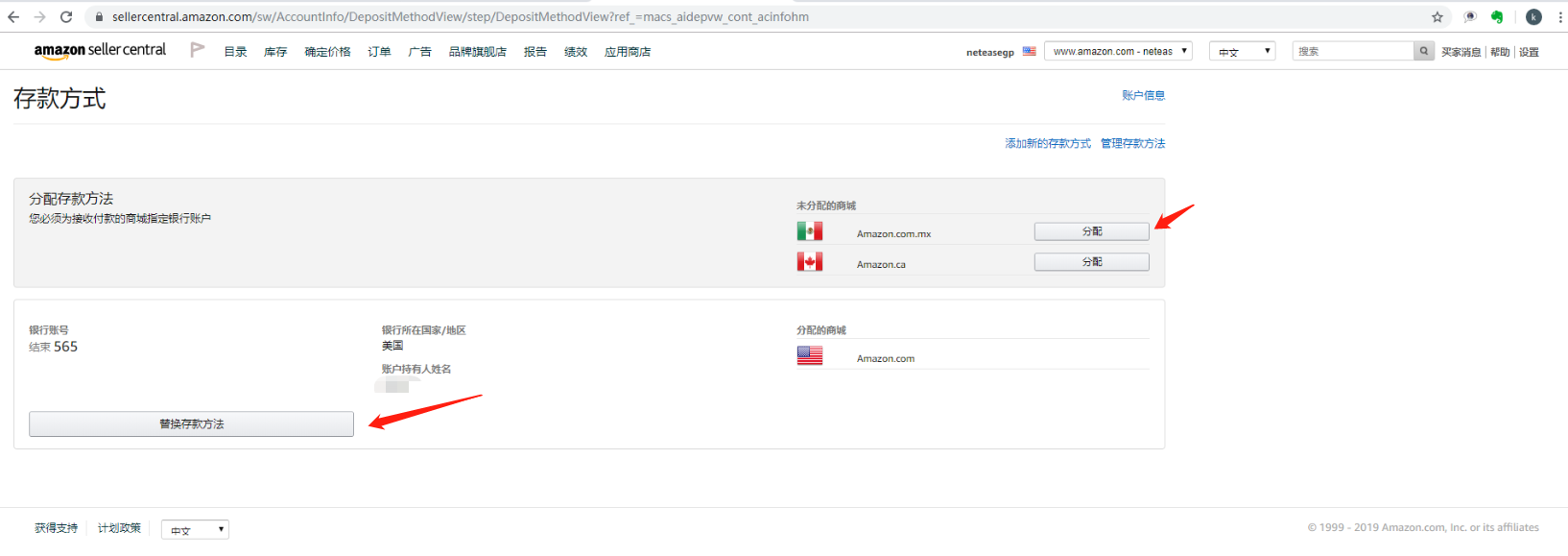Open the green Evernote extension icon
Image resolution: width=1568 pixels, height=556 pixels.
[x=1497, y=17]
